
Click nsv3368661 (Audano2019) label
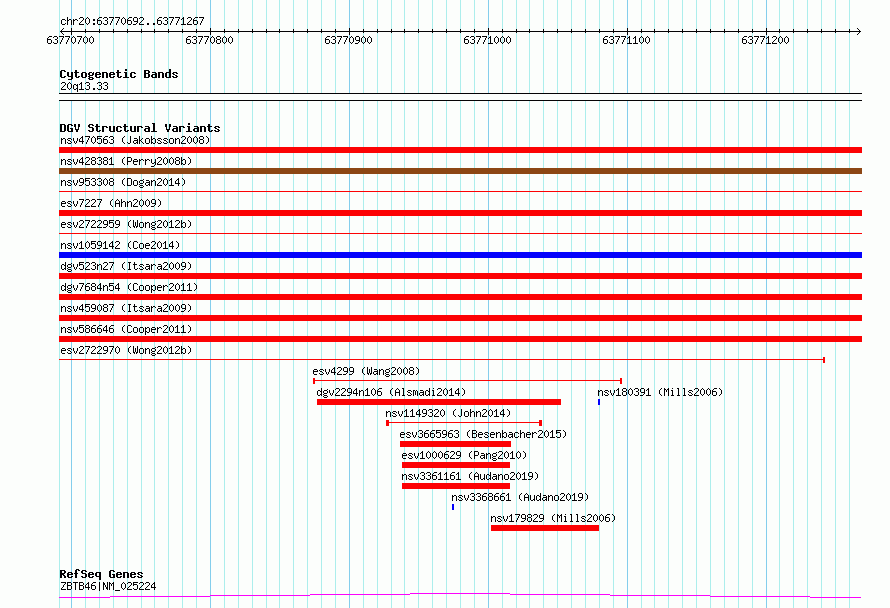520,497
